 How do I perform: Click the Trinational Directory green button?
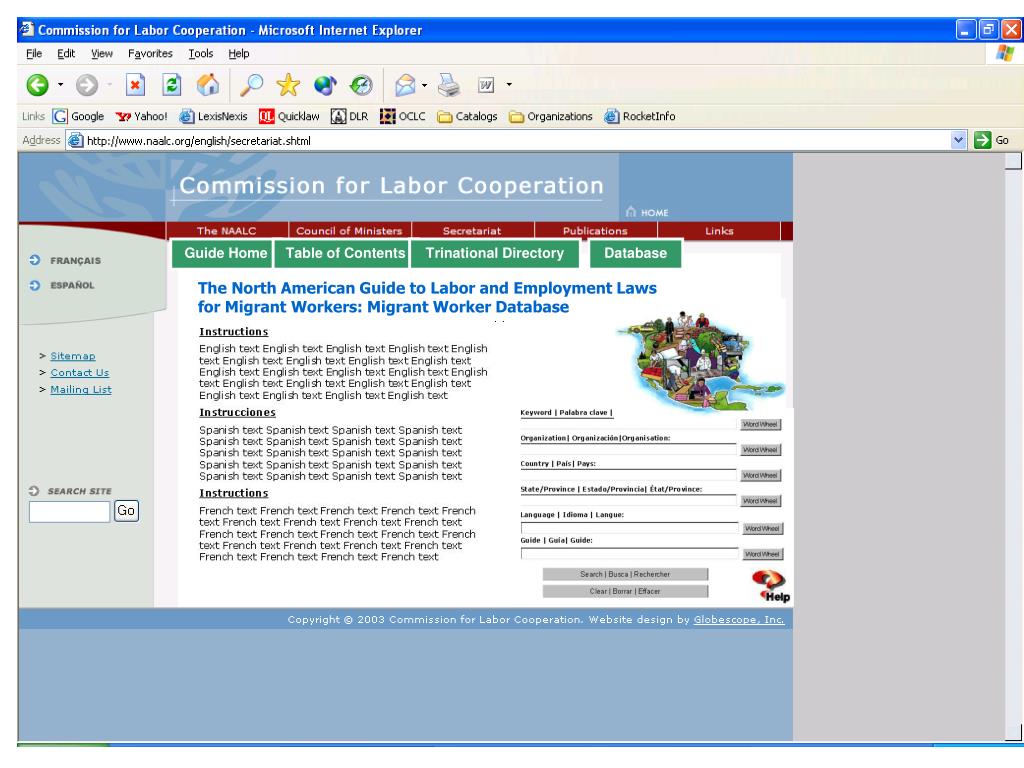point(494,253)
